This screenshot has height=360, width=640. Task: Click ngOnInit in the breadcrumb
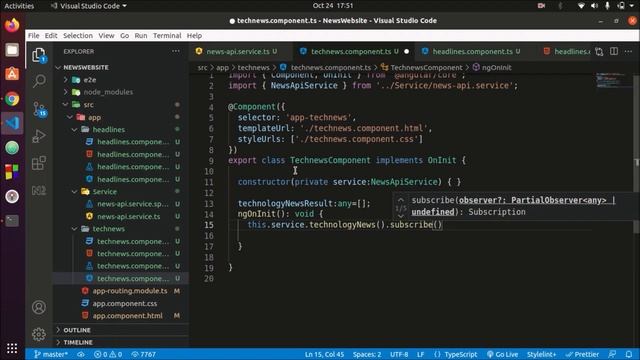(x=496, y=68)
